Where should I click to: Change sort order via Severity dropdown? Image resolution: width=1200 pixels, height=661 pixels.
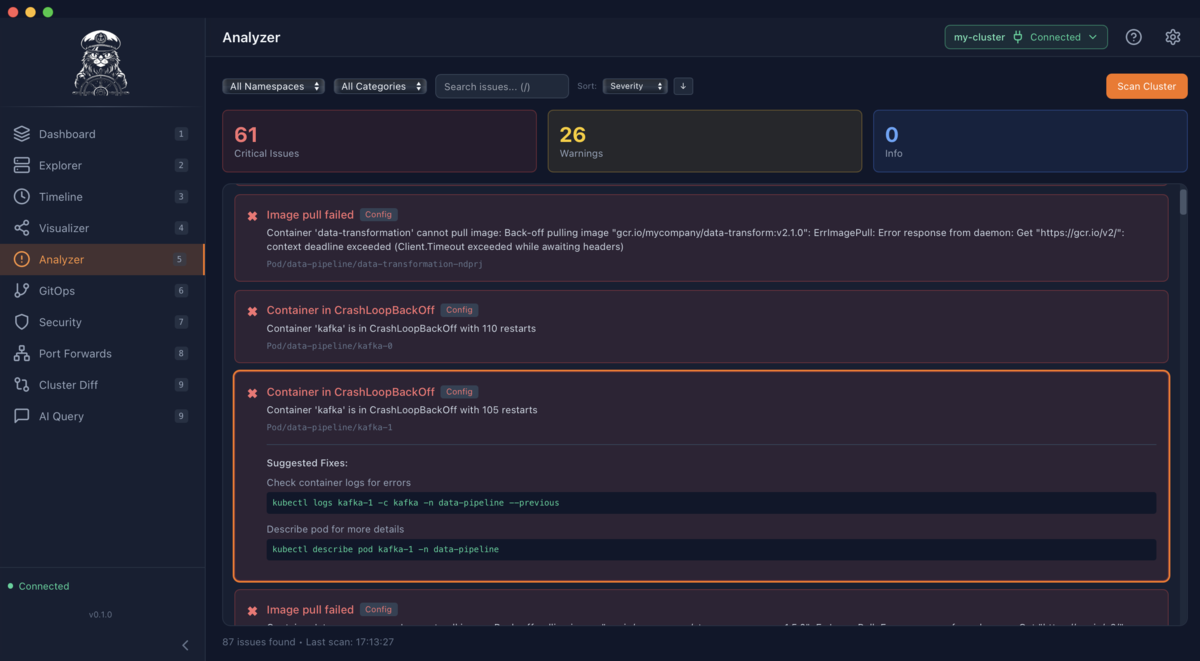coord(634,86)
